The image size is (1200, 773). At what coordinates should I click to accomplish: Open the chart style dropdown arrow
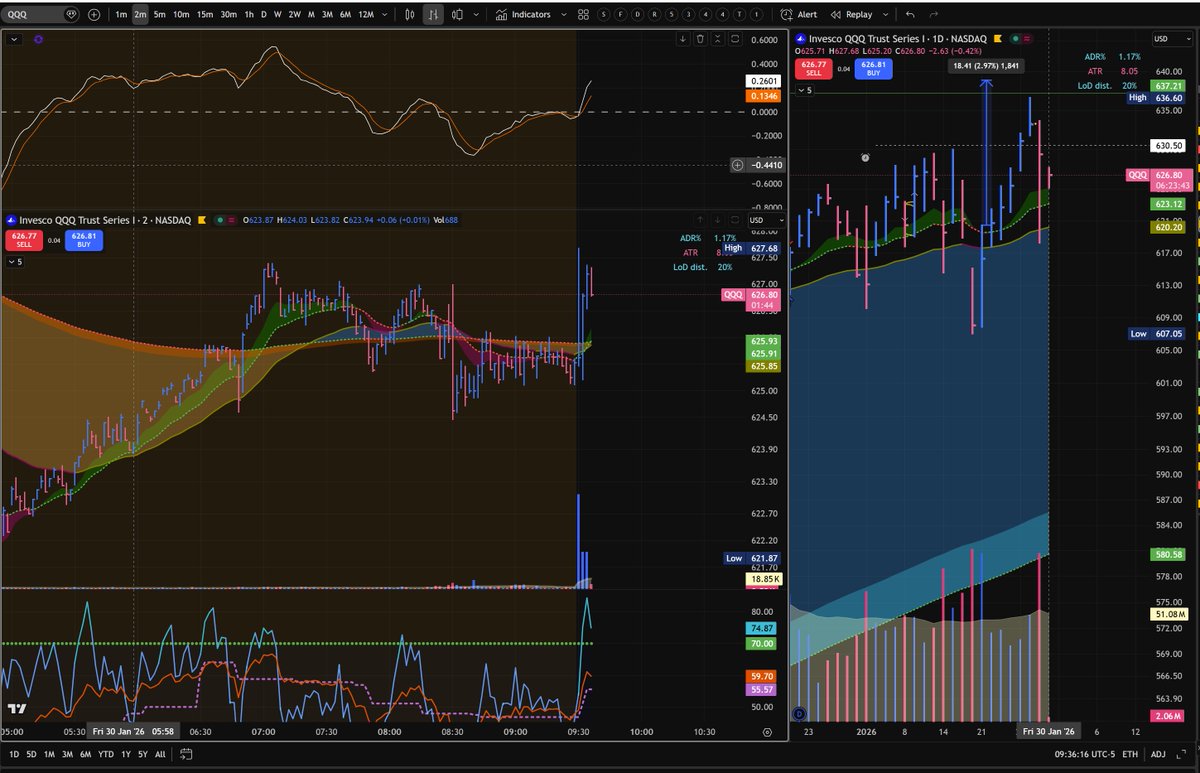[474, 15]
